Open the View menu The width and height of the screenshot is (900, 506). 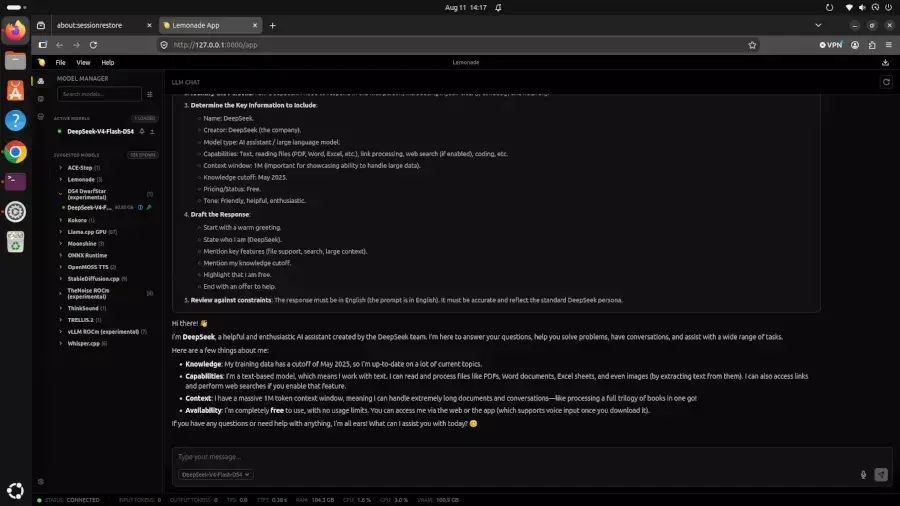point(83,63)
